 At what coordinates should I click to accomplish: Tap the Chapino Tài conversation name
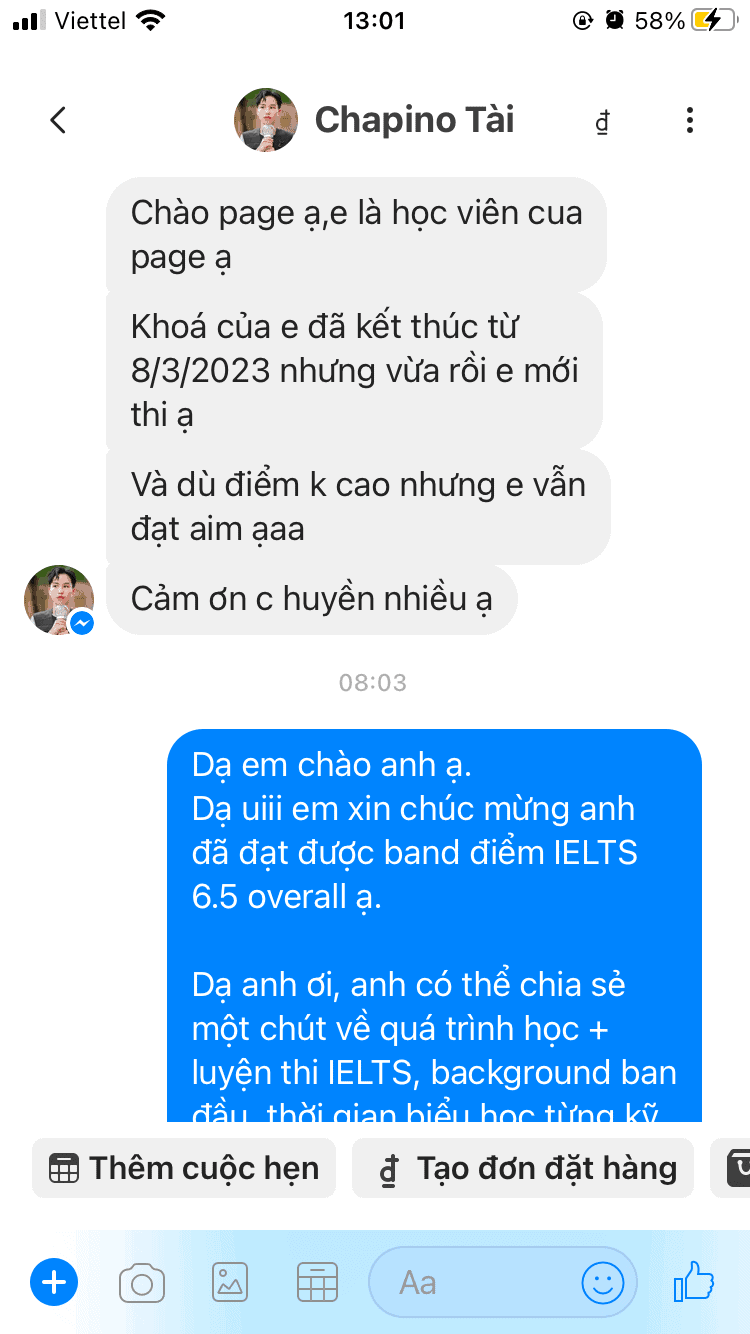(414, 120)
